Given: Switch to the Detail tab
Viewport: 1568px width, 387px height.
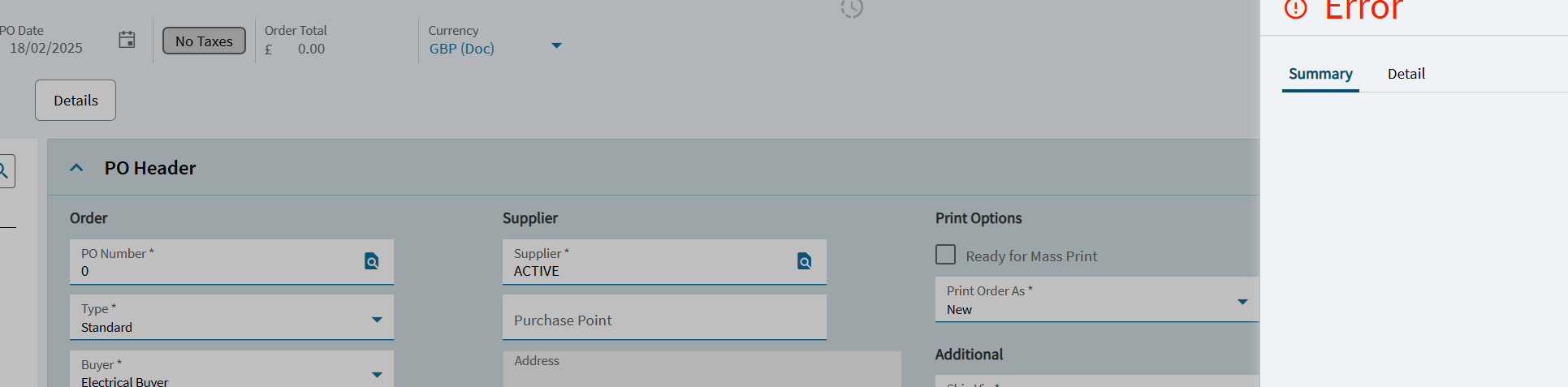Looking at the screenshot, I should point(1406,74).
